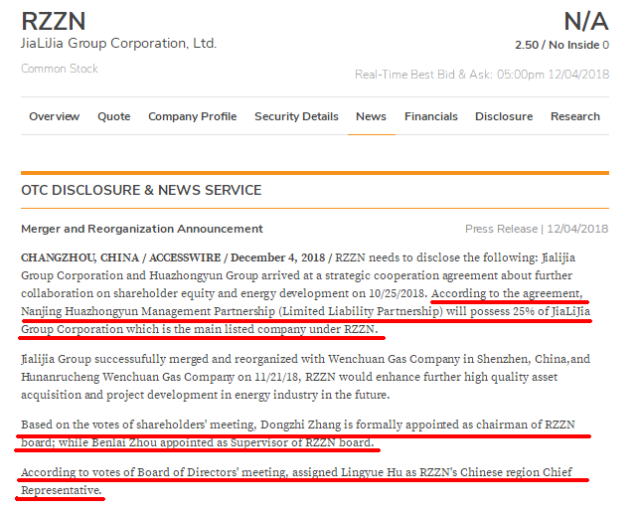Screen dimensions: 640x511
Task: Click the sentence naming Dongzhi Zhang as chairman
Action: click(298, 433)
